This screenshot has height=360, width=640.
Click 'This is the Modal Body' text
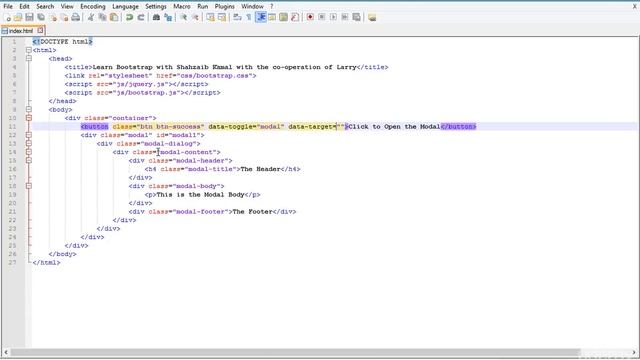coord(200,195)
